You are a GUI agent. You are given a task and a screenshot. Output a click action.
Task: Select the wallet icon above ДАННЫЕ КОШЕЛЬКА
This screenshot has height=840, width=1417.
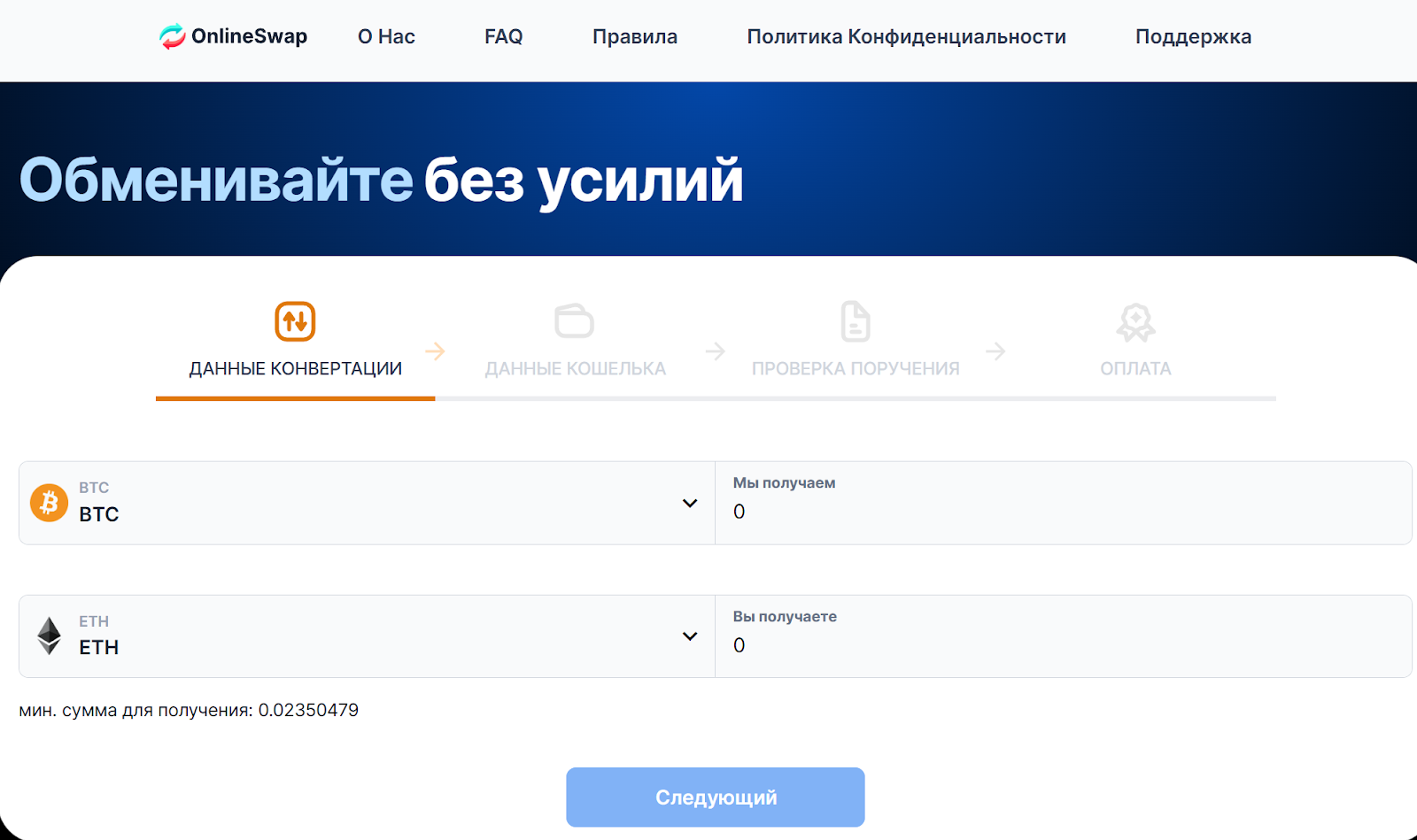coord(574,322)
